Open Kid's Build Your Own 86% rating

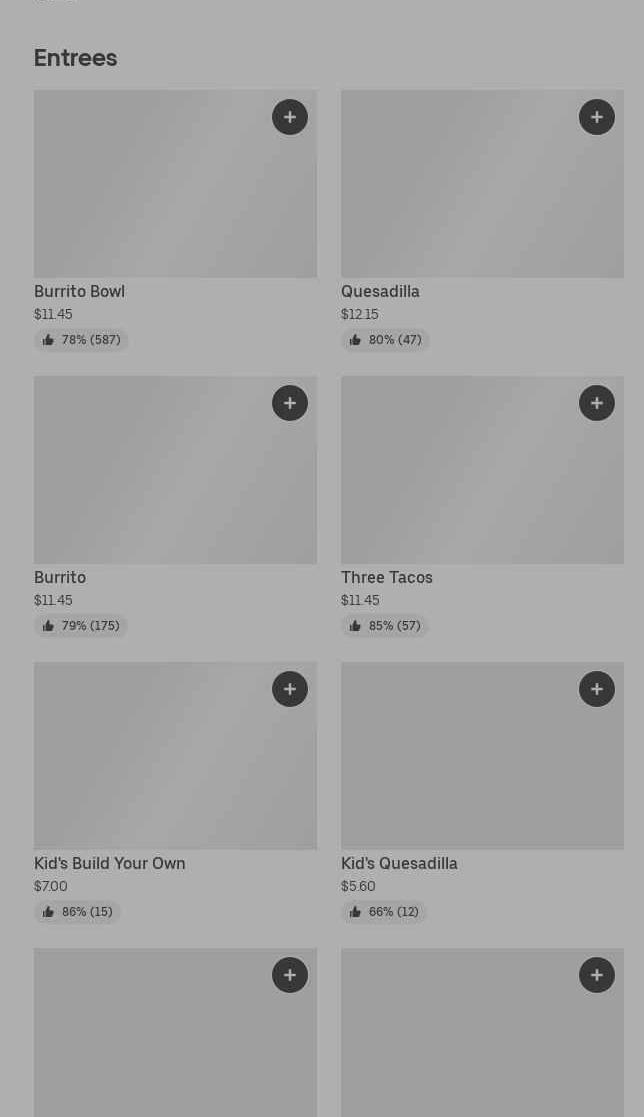coord(77,912)
